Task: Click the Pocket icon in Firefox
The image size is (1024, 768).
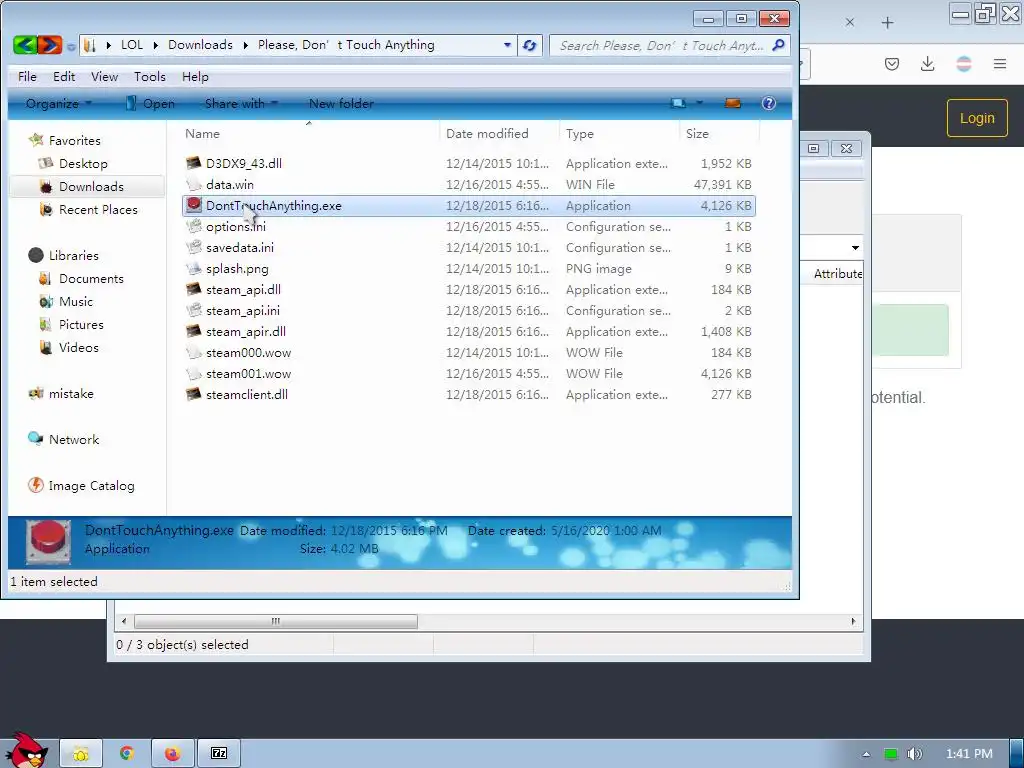Action: 892,63
